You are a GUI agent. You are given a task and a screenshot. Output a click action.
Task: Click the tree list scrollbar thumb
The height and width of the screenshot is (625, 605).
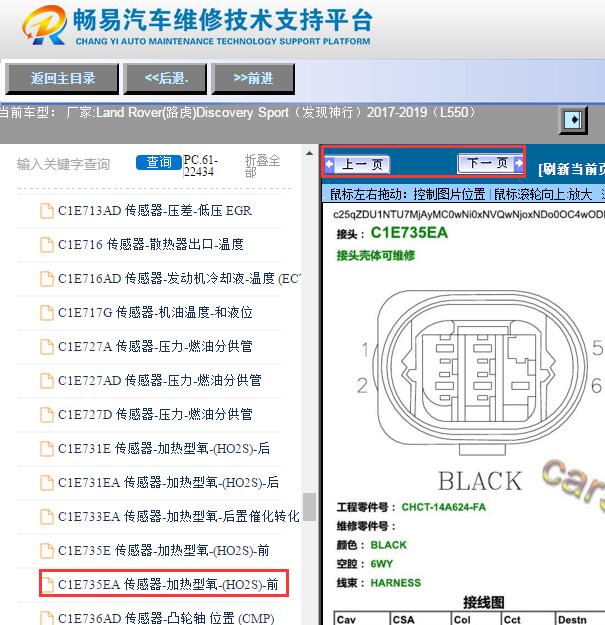309,506
